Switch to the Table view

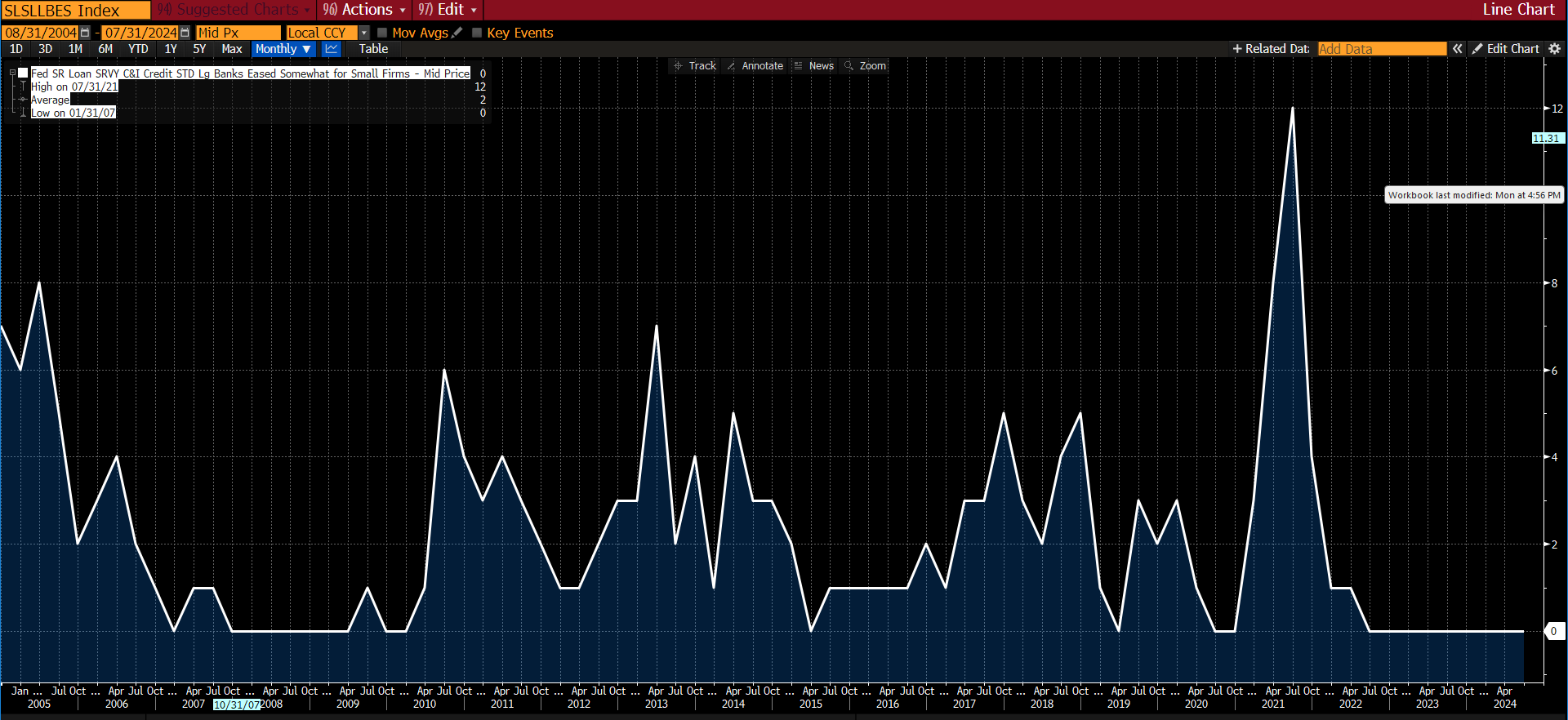click(x=373, y=49)
